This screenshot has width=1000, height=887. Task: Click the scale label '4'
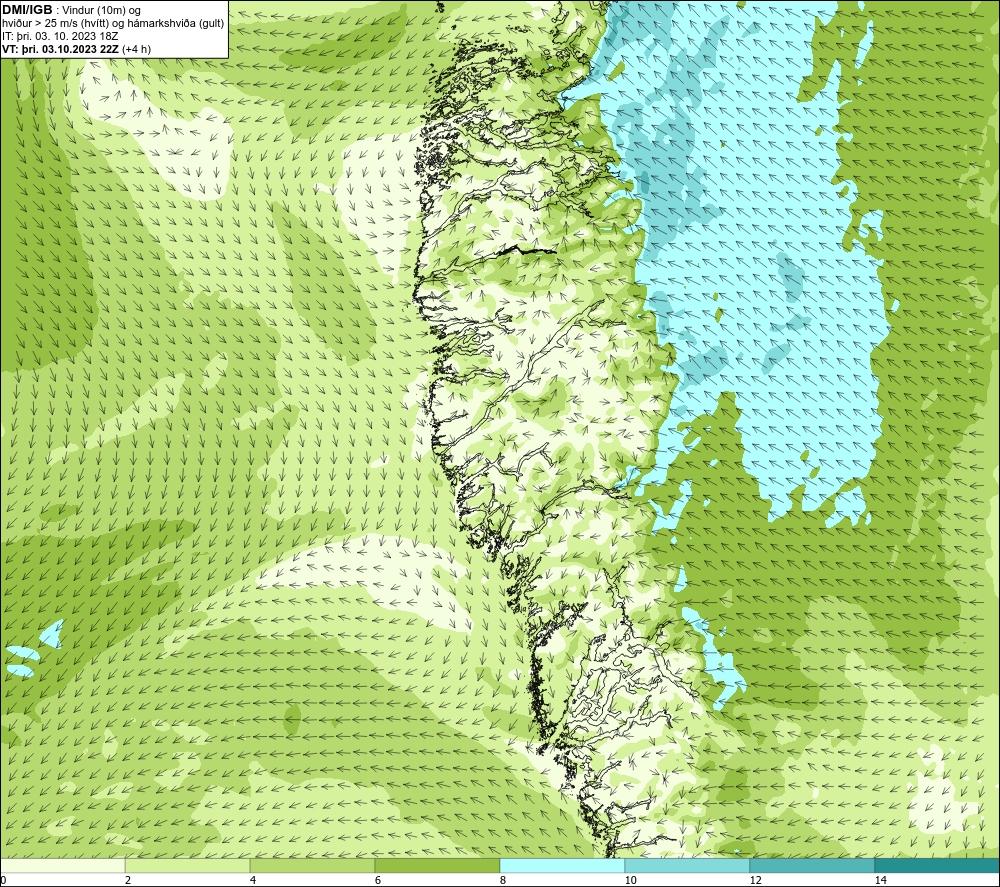[253, 881]
